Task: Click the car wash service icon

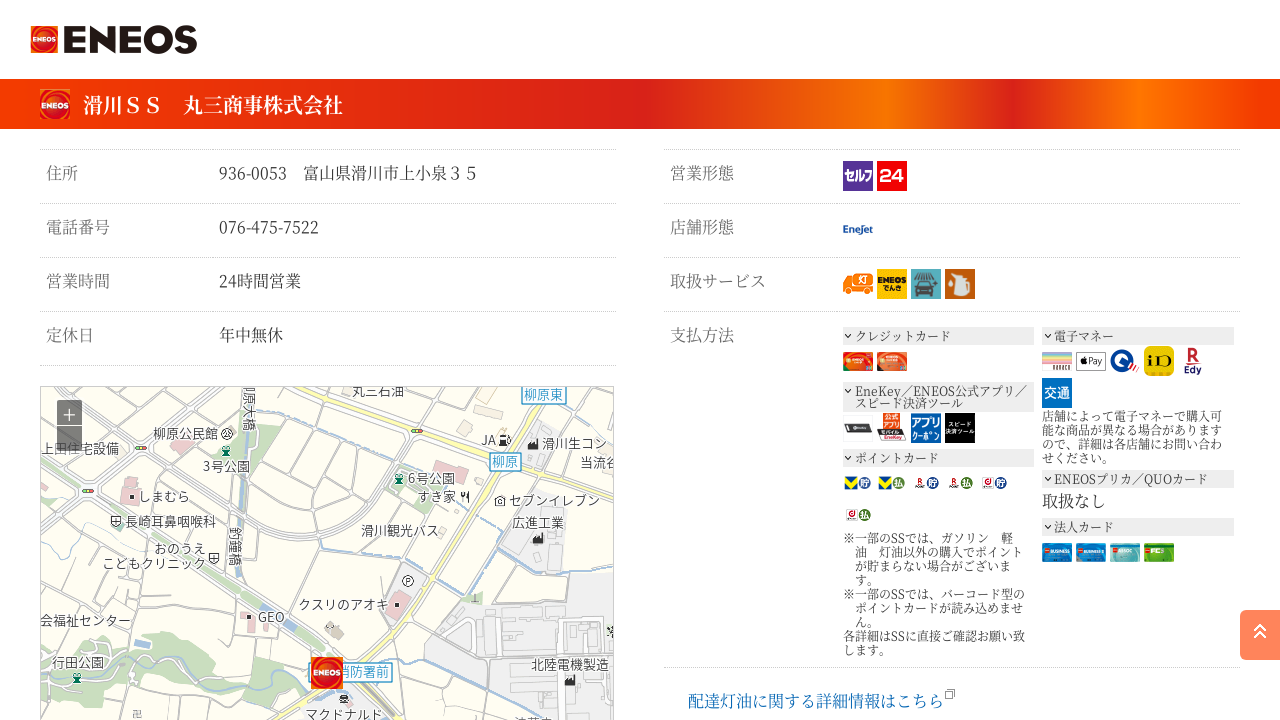Action: [x=926, y=284]
